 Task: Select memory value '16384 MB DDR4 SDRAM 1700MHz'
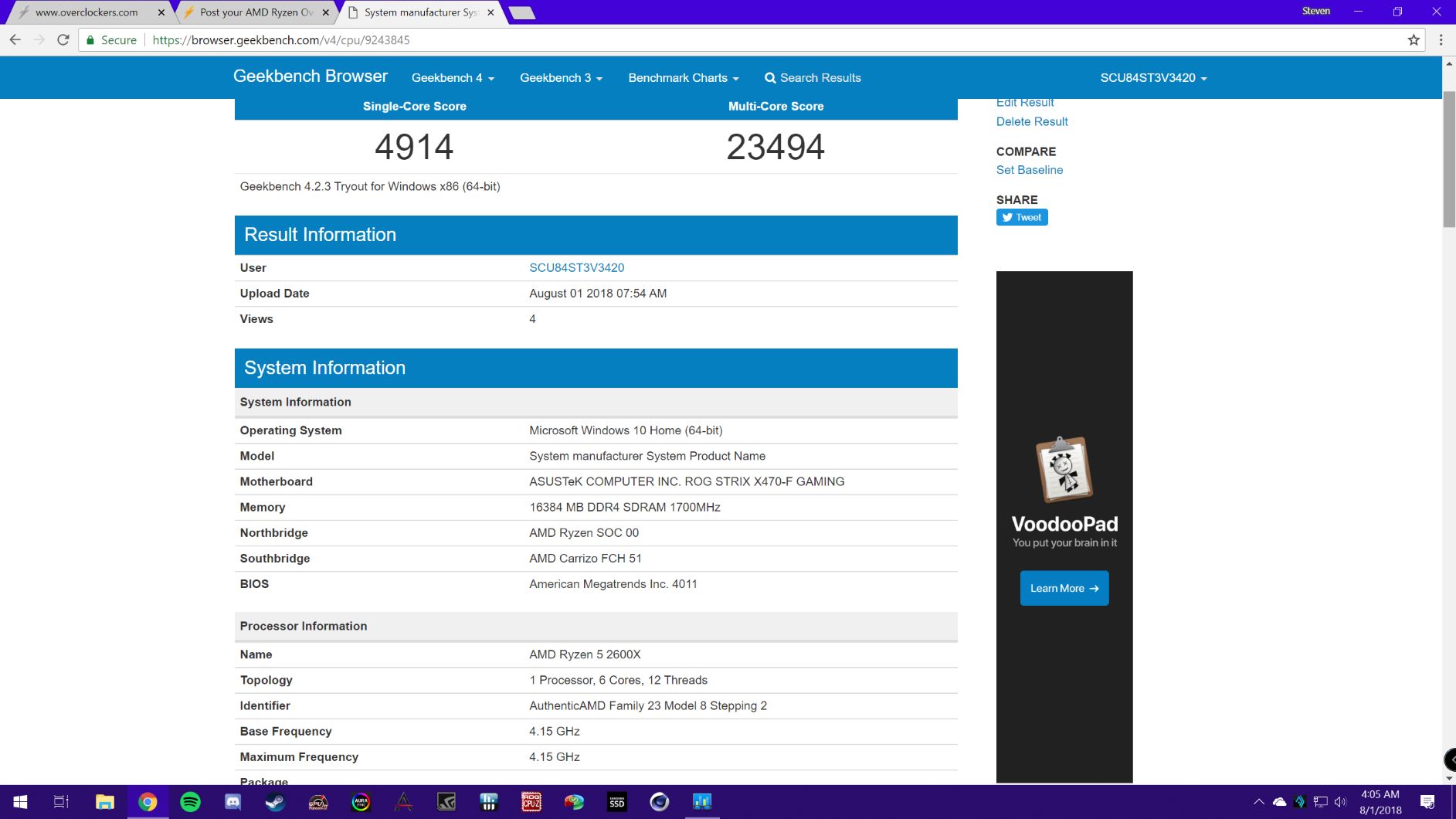[x=625, y=507]
